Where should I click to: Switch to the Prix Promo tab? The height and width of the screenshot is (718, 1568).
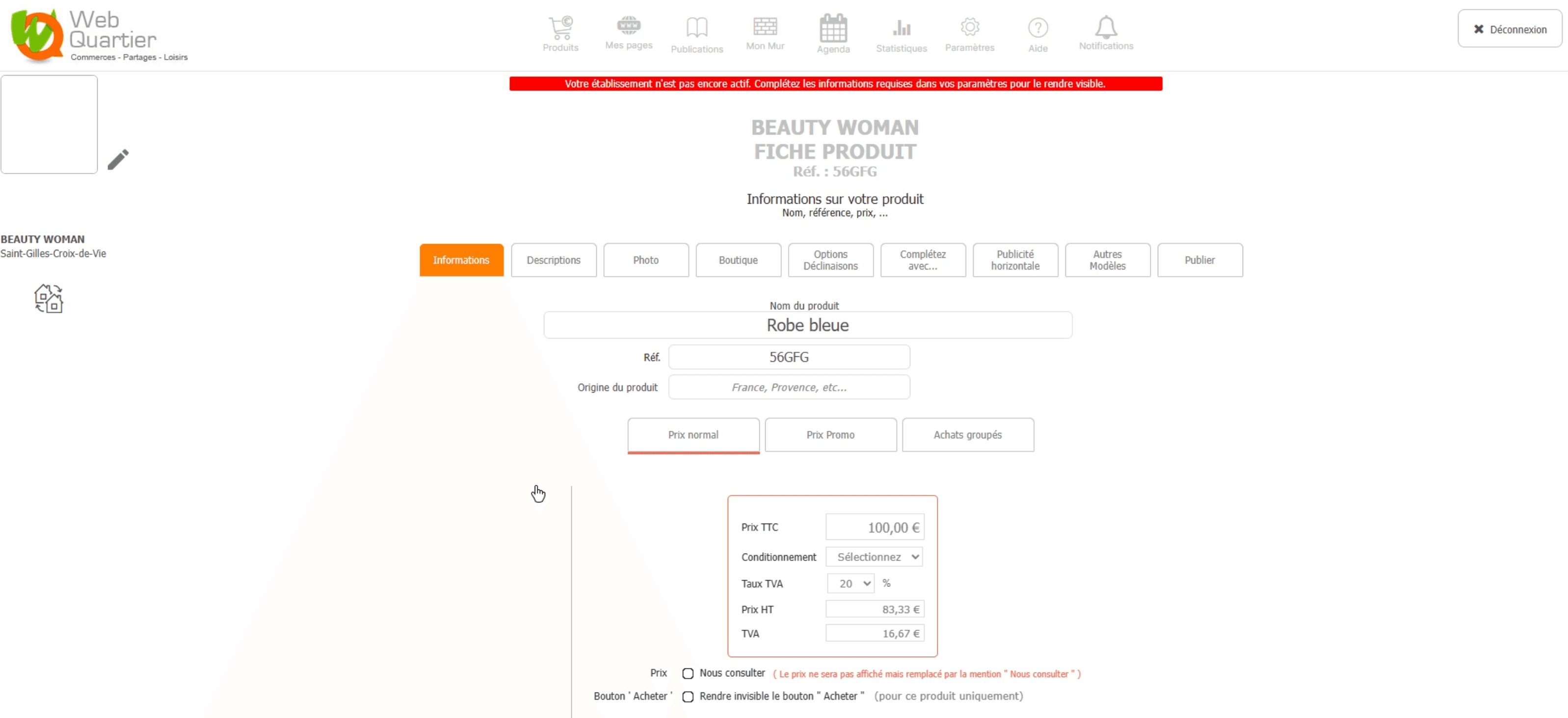click(x=830, y=434)
